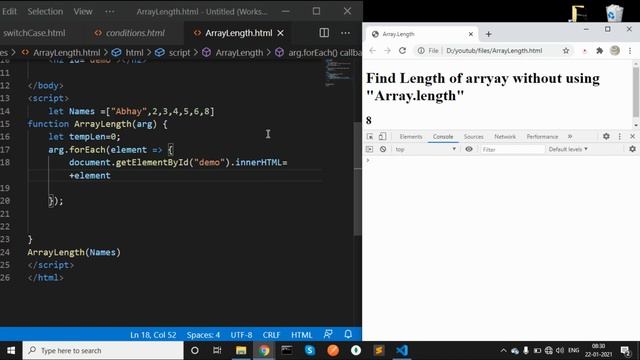Viewport: 640px width, 360px height.
Task: Click the console Filter input
Action: 512,150
